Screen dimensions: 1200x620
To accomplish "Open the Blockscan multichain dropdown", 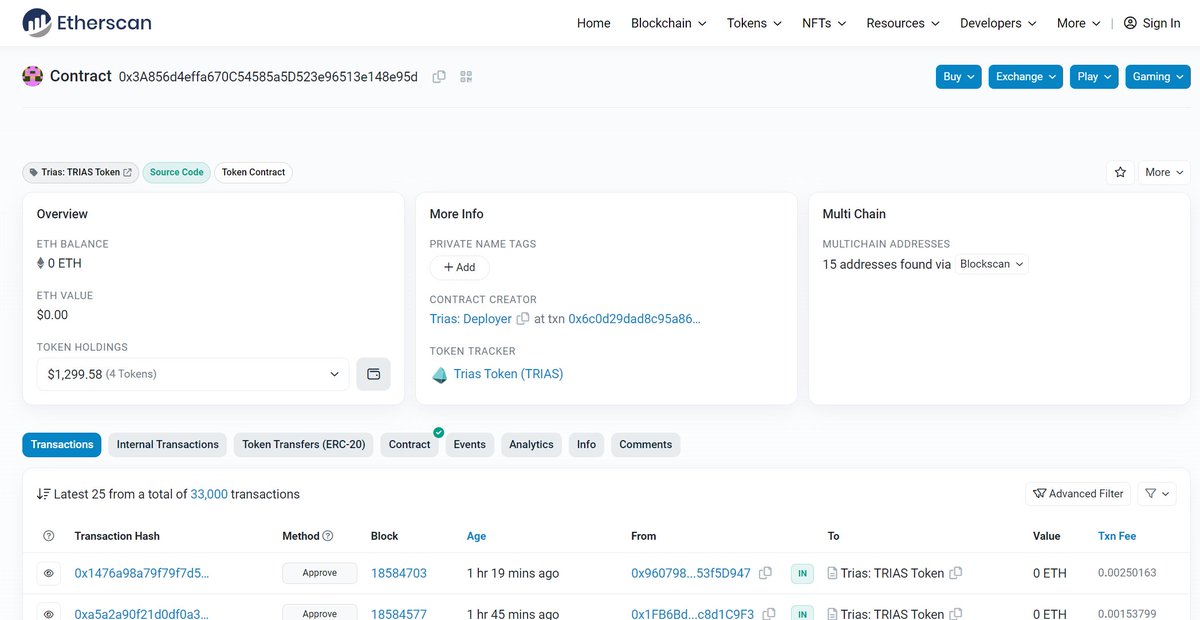I will pyautogui.click(x=992, y=264).
